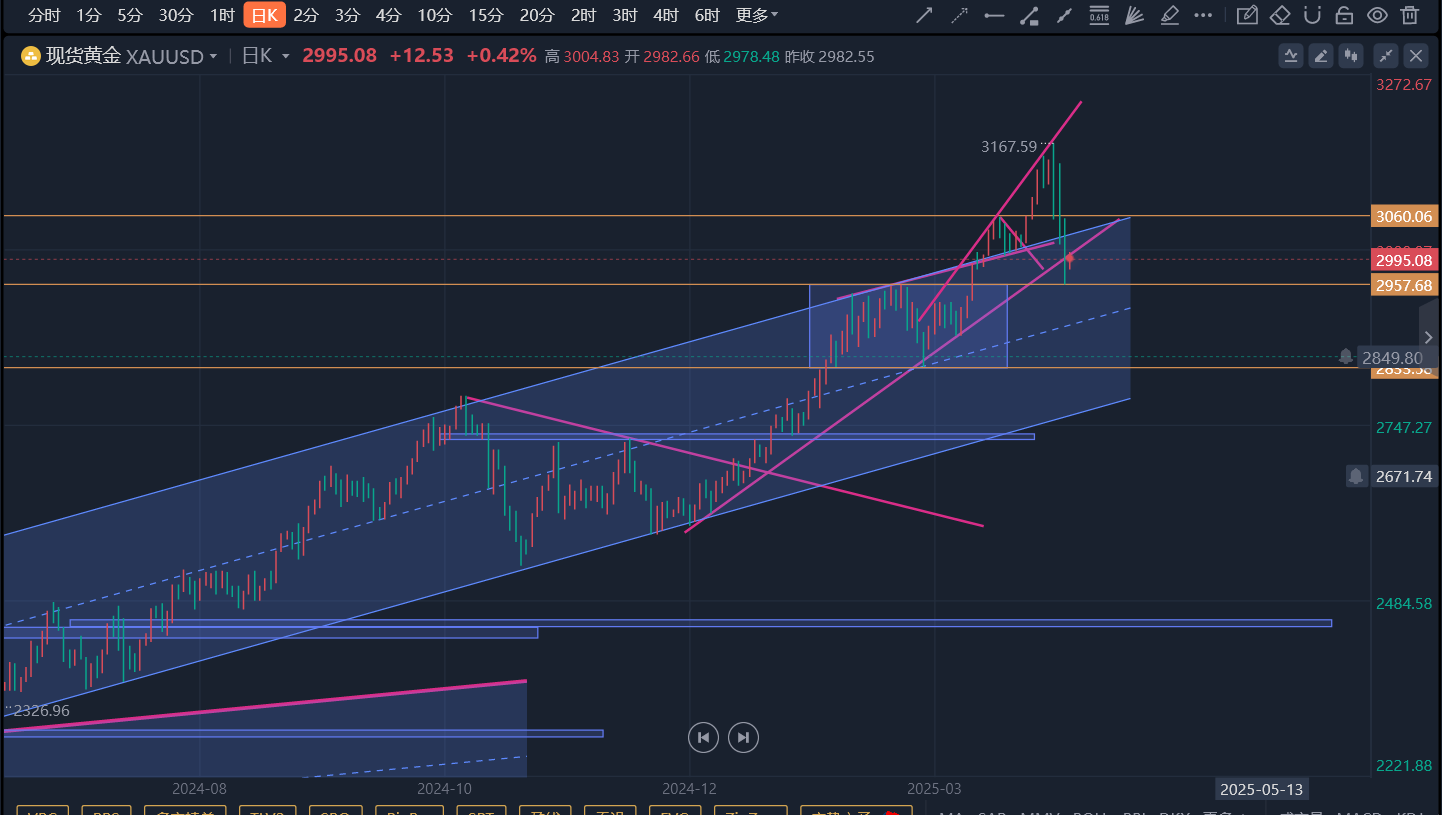Viewport: 1442px width, 815px height.
Task: Toggle drawings visibility with eye icon
Action: 1377,15
